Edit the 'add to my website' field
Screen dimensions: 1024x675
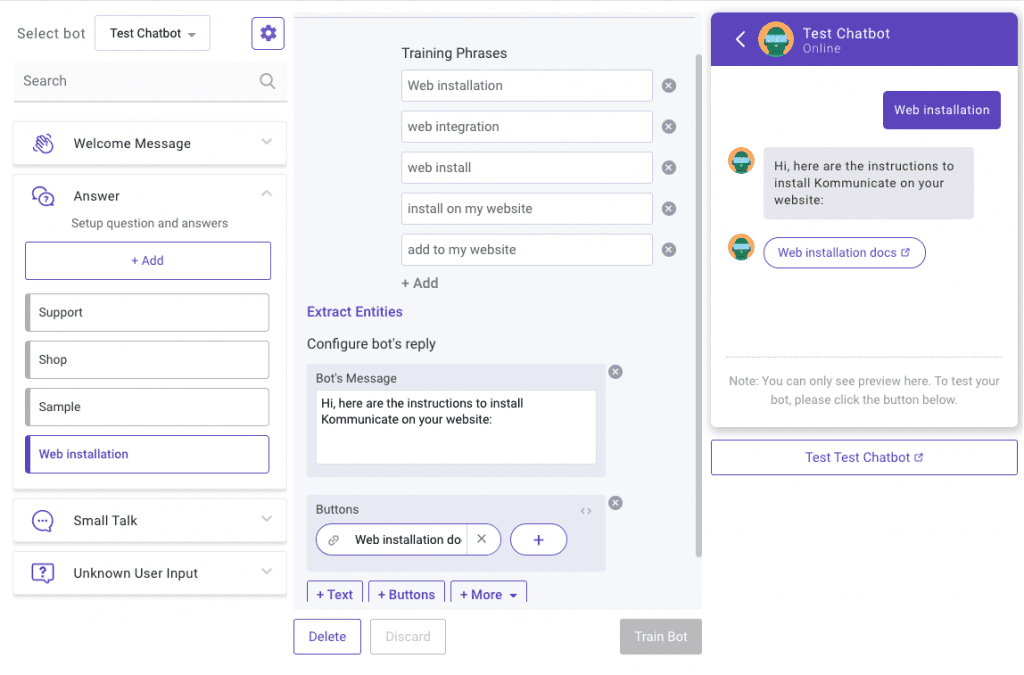pos(526,250)
